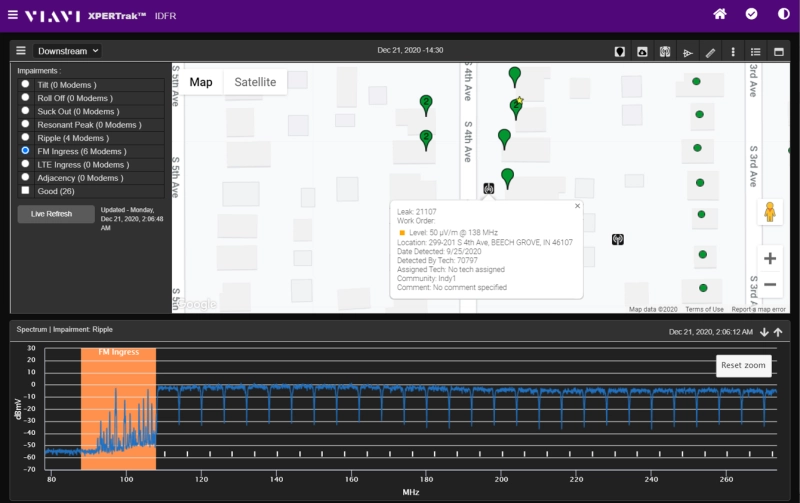Switch to the Satellite map view
This screenshot has width=800, height=503.
point(255,82)
